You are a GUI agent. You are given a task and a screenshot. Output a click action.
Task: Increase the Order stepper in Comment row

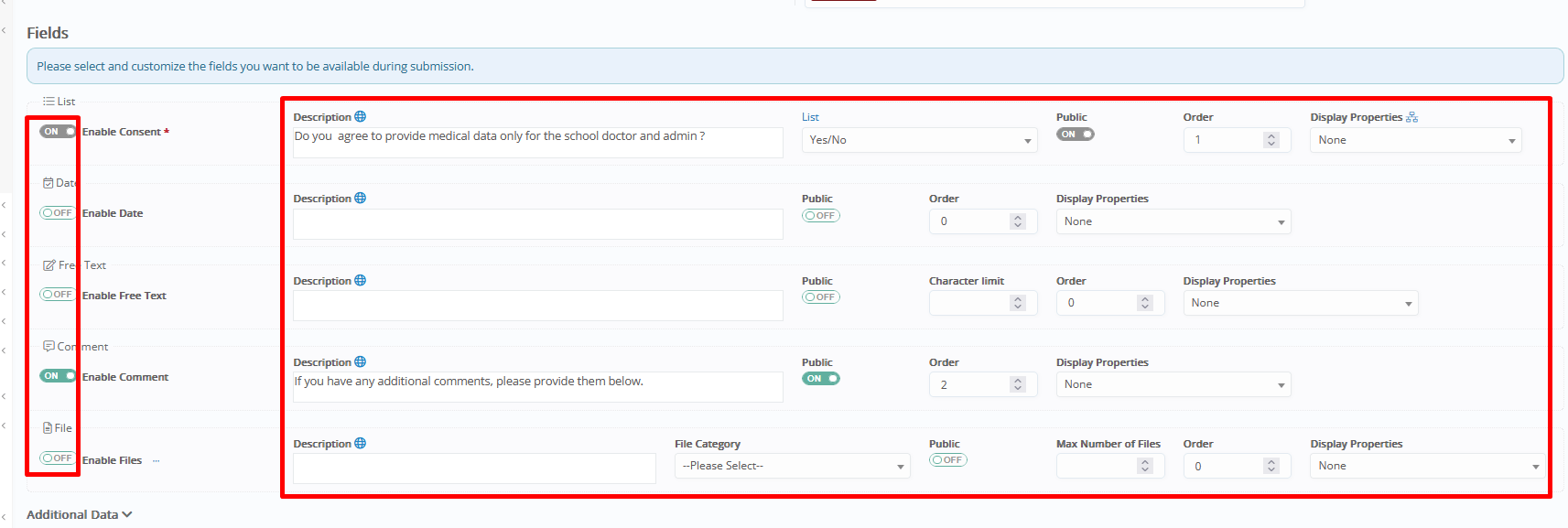[x=1018, y=381]
